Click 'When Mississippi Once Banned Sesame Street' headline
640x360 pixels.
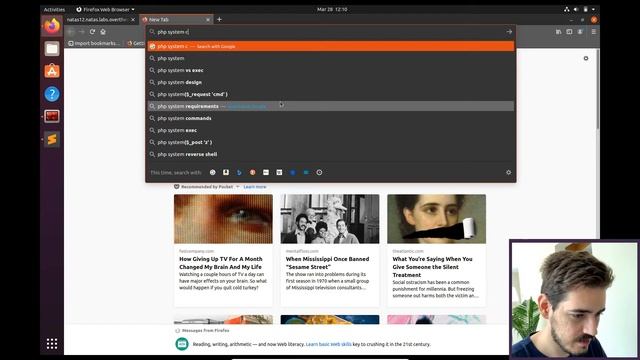click(327, 263)
